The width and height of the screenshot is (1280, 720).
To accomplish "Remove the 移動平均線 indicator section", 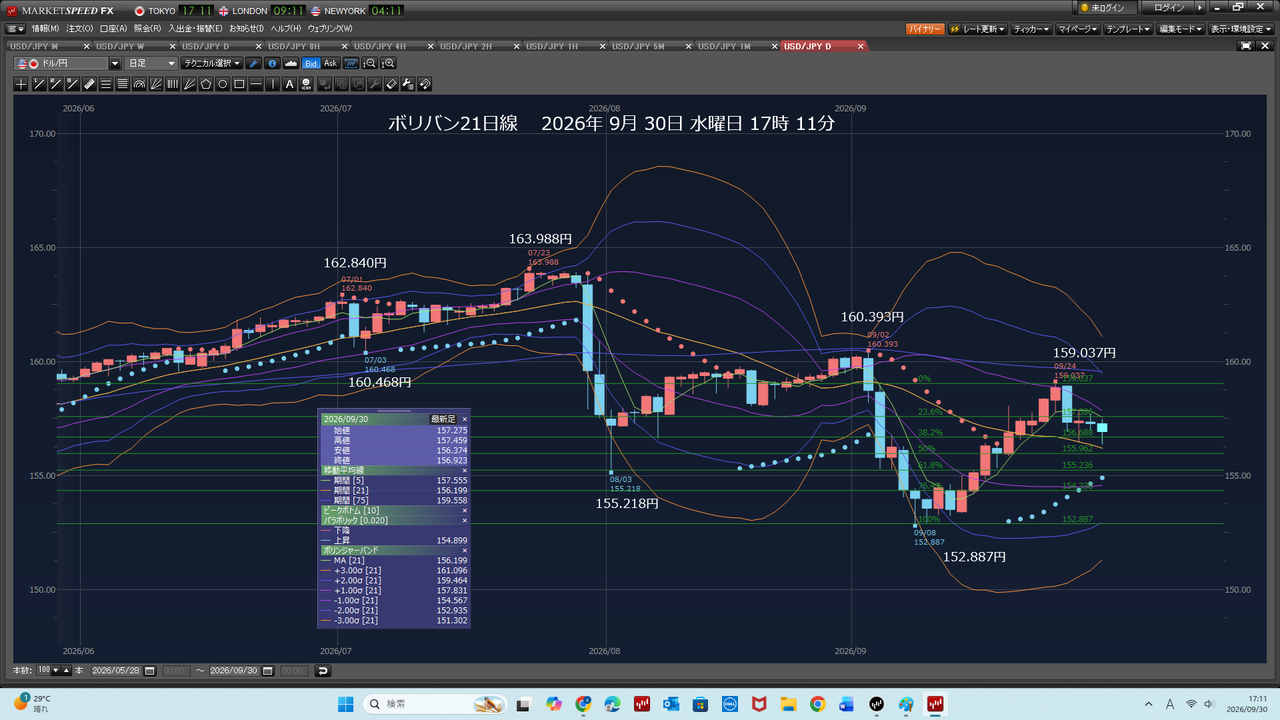I will [464, 469].
